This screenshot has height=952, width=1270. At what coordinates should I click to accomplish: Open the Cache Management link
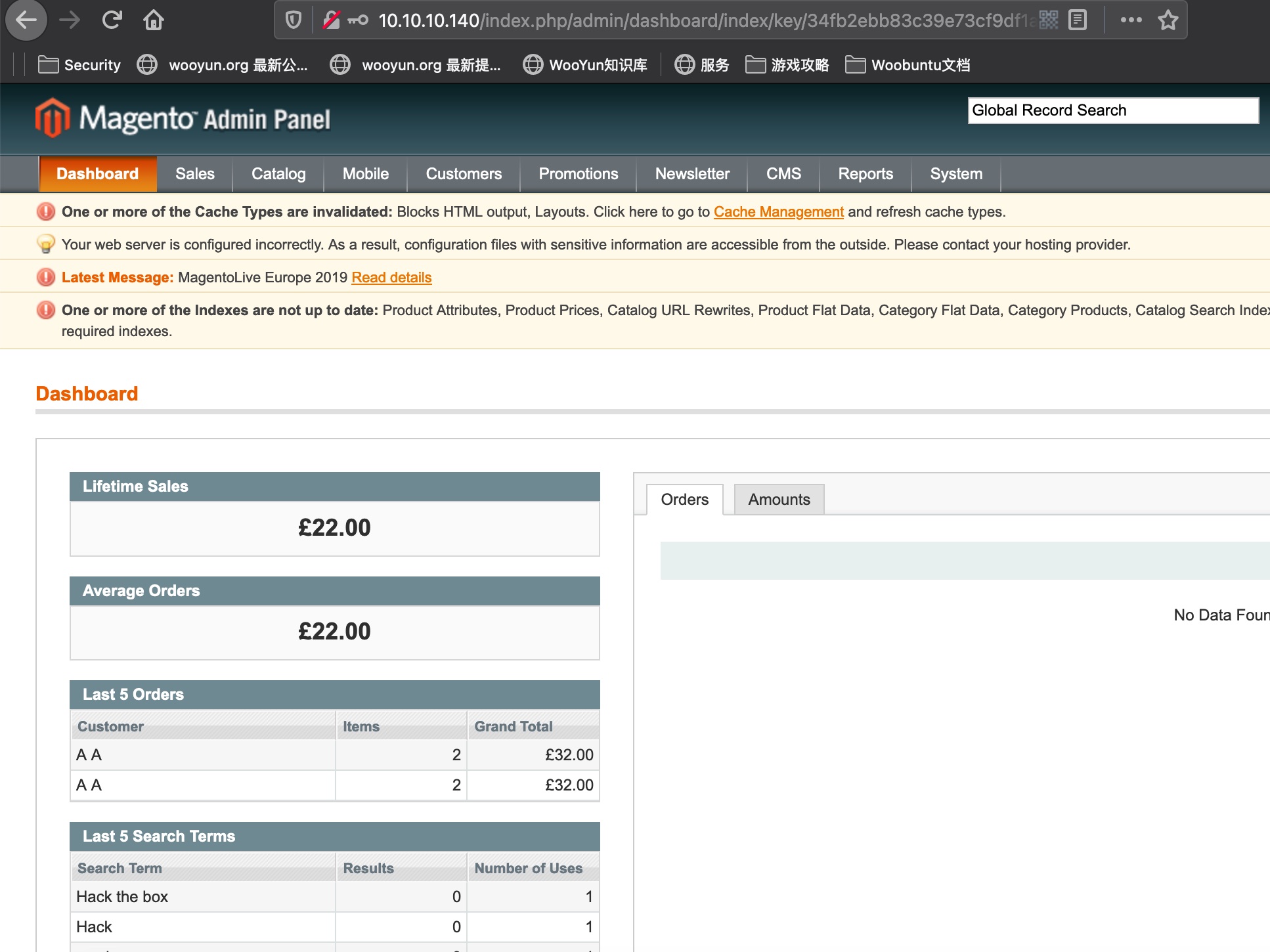pos(778,212)
